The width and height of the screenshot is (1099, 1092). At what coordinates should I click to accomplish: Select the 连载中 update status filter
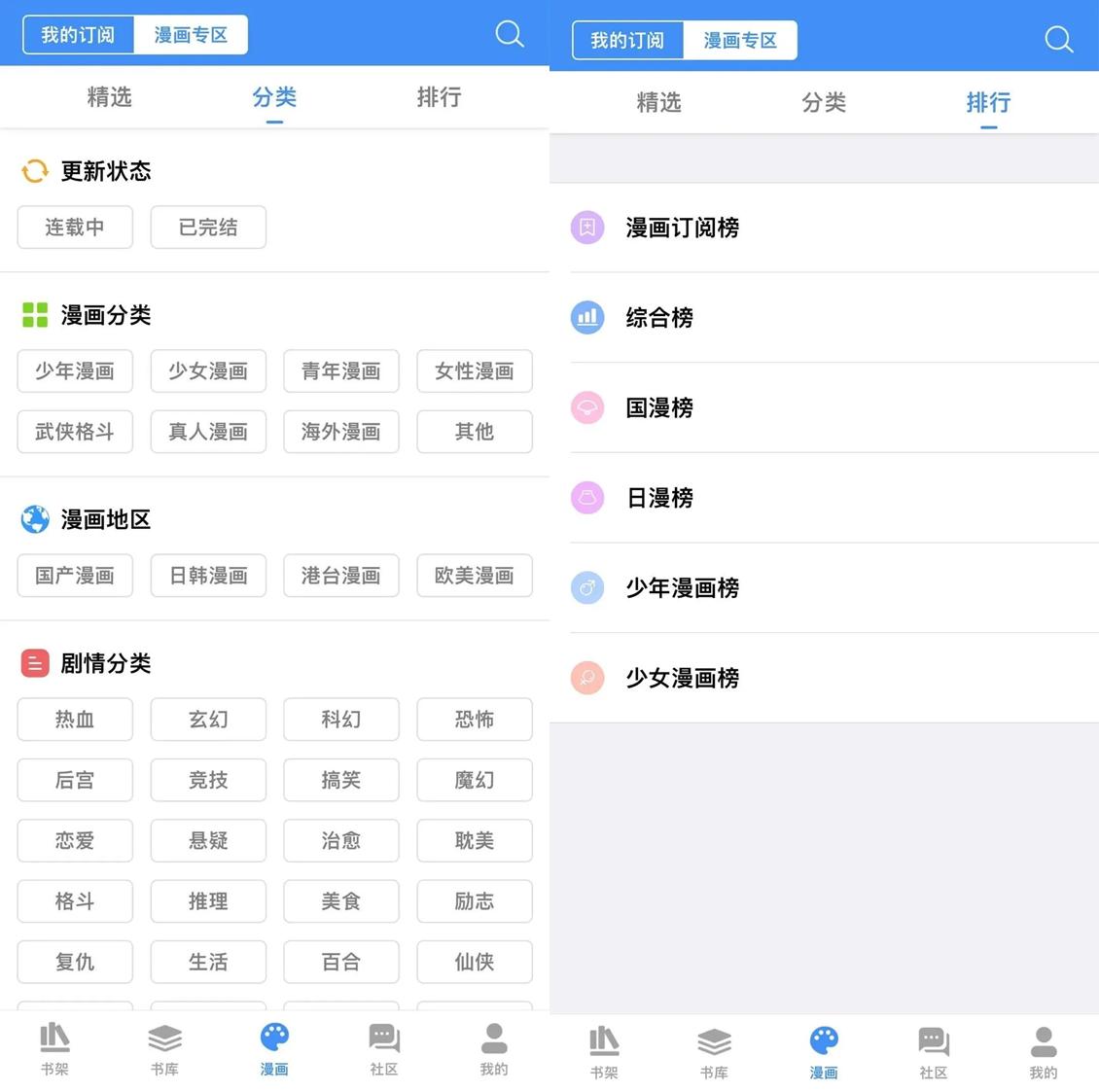click(75, 227)
